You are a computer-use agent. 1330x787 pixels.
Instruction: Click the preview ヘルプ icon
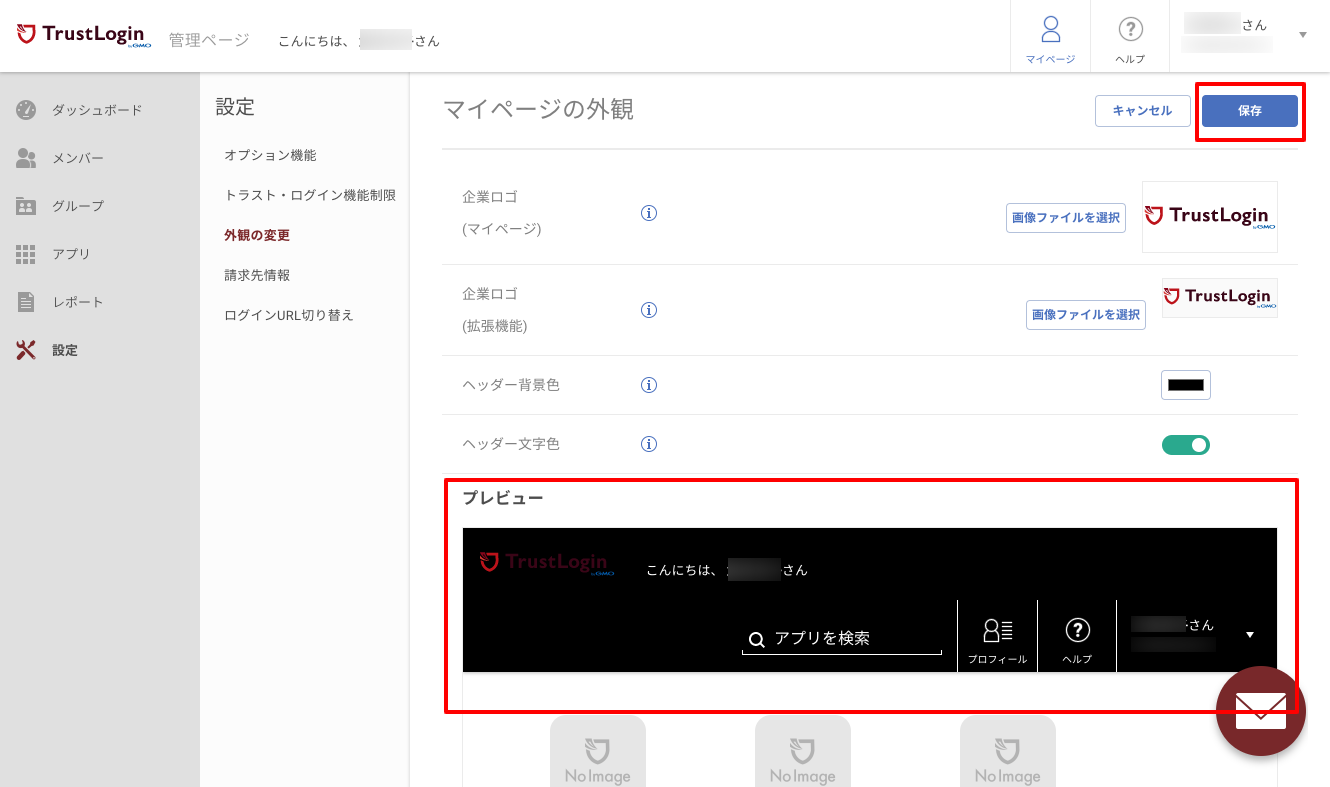(x=1077, y=630)
